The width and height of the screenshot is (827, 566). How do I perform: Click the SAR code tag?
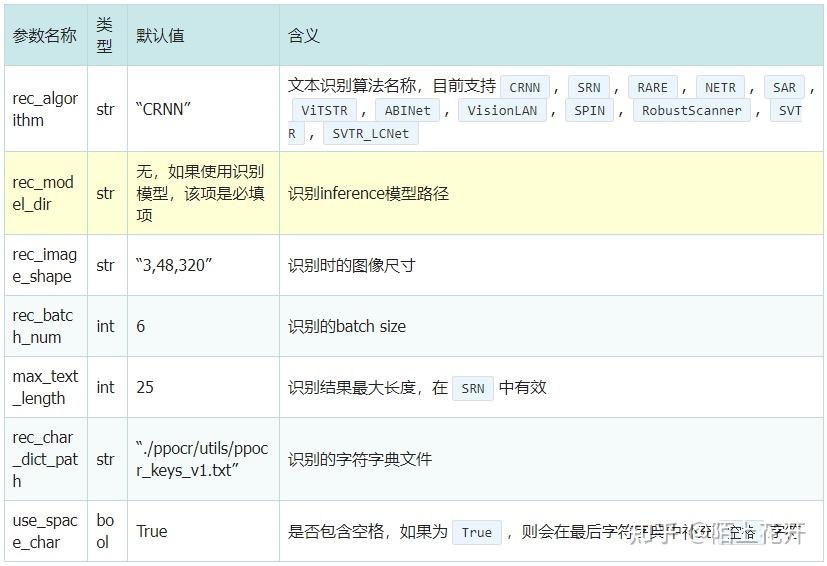[x=784, y=87]
